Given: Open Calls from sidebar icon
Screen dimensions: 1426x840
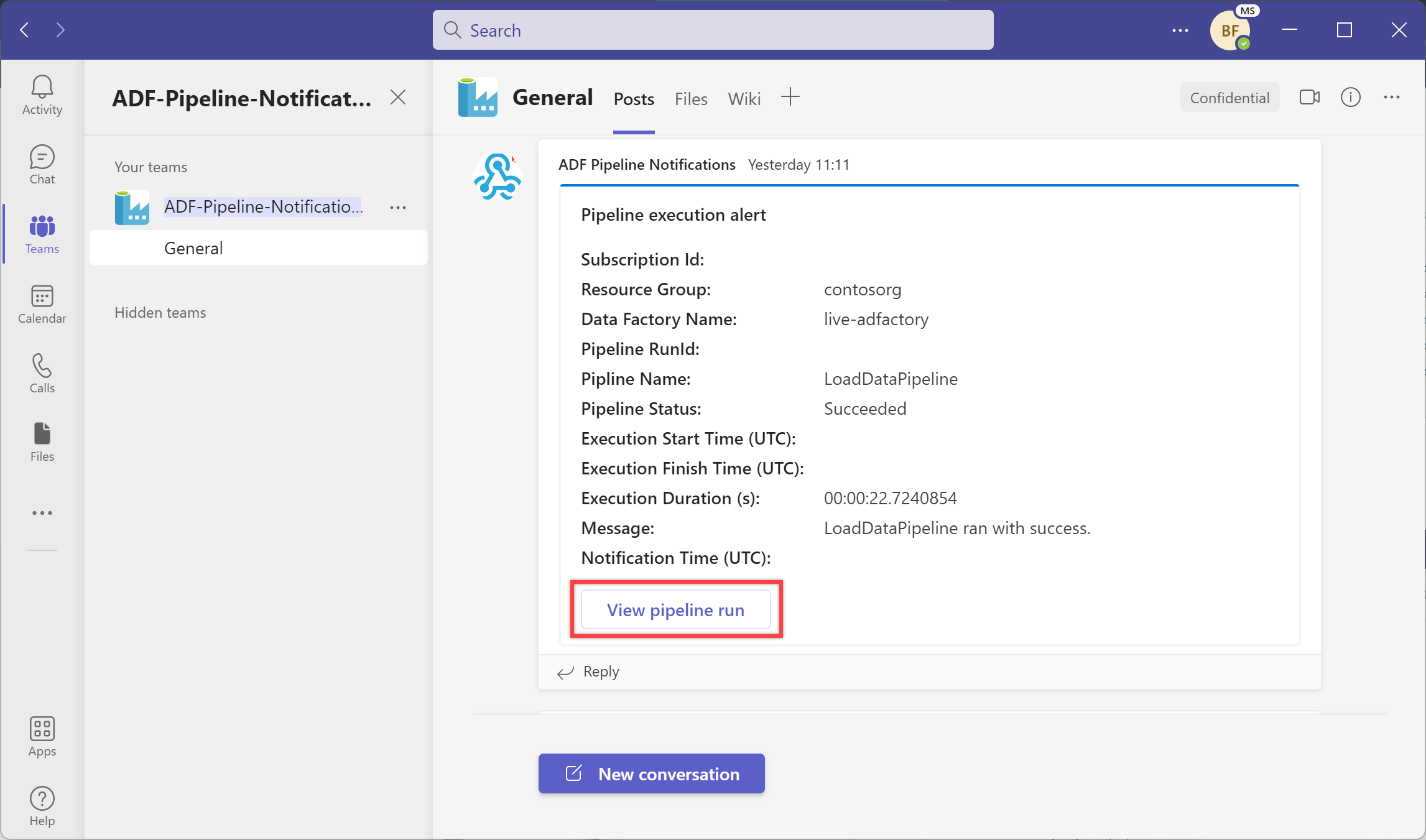Looking at the screenshot, I should [42, 374].
